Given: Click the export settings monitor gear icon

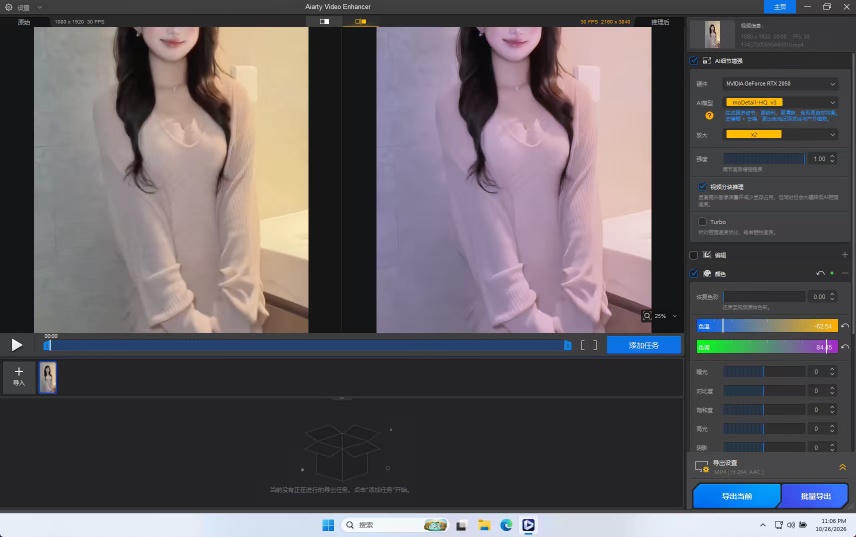Looking at the screenshot, I should pos(702,467).
